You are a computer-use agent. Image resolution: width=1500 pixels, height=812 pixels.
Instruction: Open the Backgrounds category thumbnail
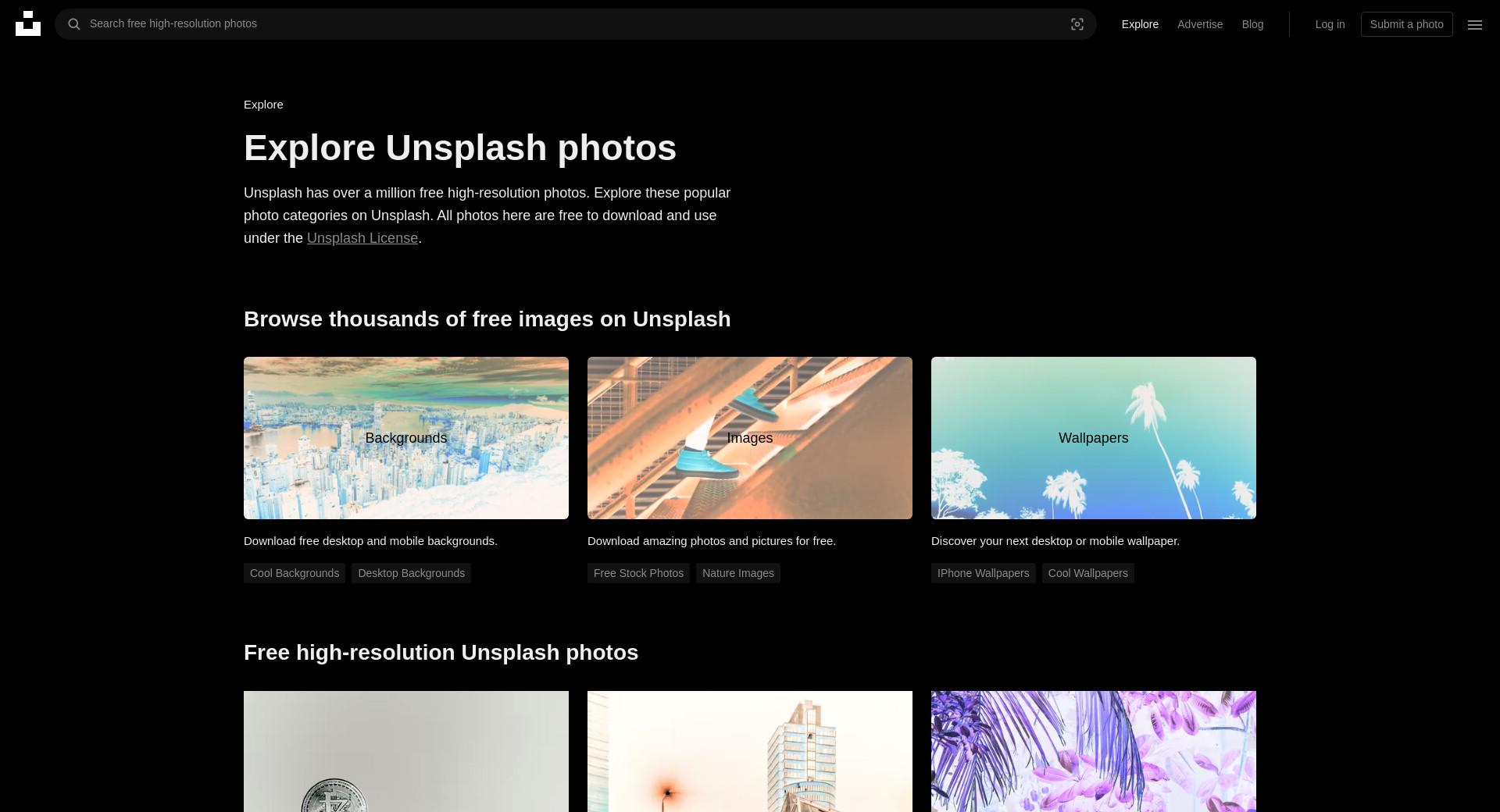(x=406, y=438)
